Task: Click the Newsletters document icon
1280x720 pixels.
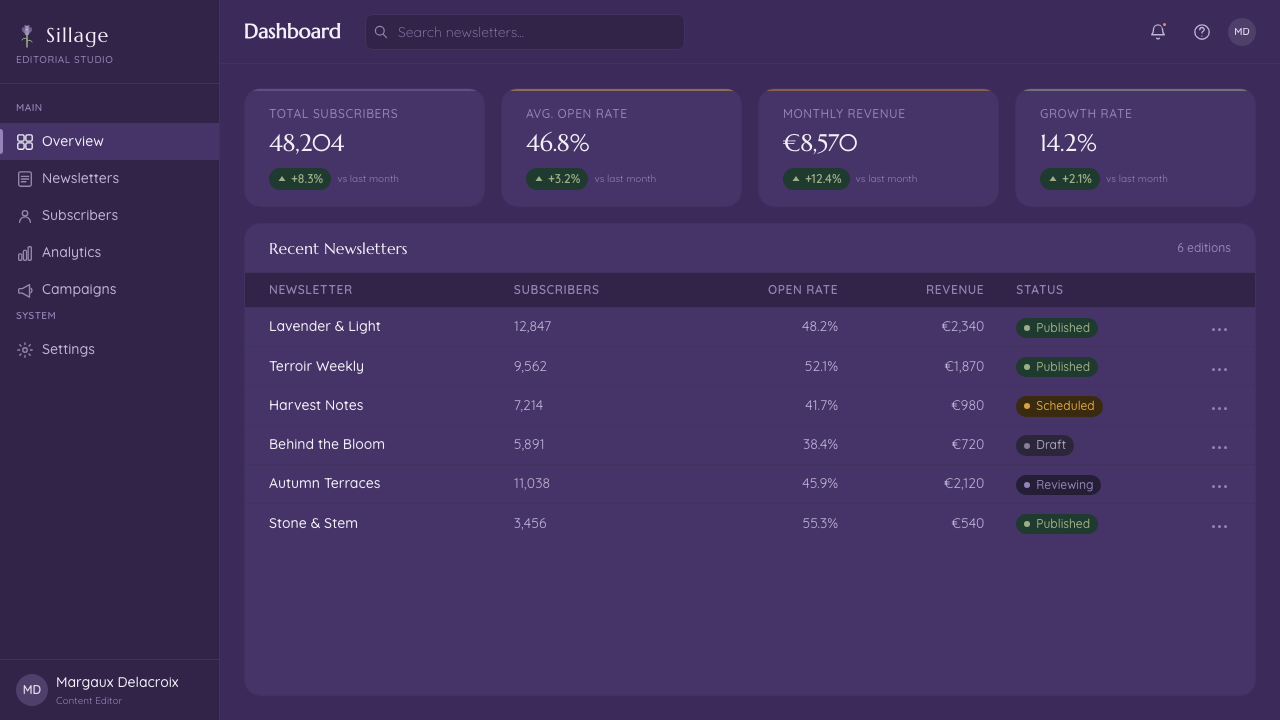Action: (25, 179)
